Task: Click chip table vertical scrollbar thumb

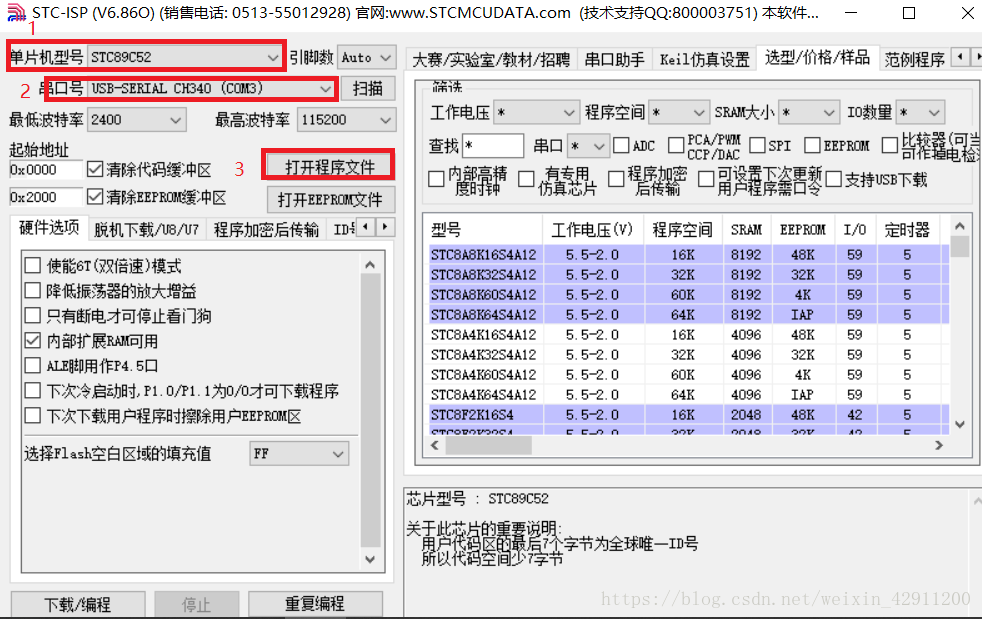Action: (959, 246)
